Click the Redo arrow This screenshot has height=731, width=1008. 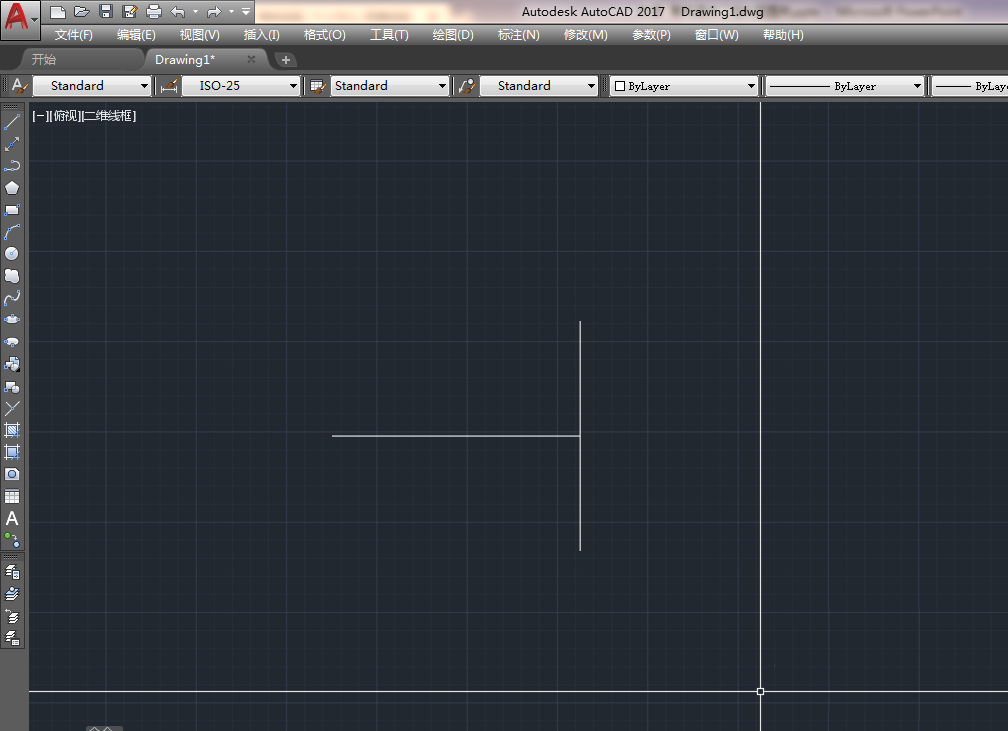[x=214, y=12]
